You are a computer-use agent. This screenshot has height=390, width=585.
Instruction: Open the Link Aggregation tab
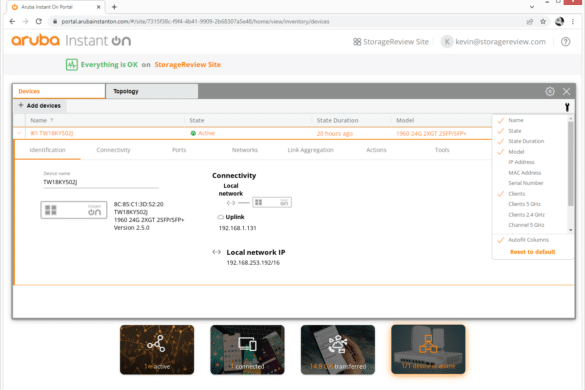click(x=310, y=150)
